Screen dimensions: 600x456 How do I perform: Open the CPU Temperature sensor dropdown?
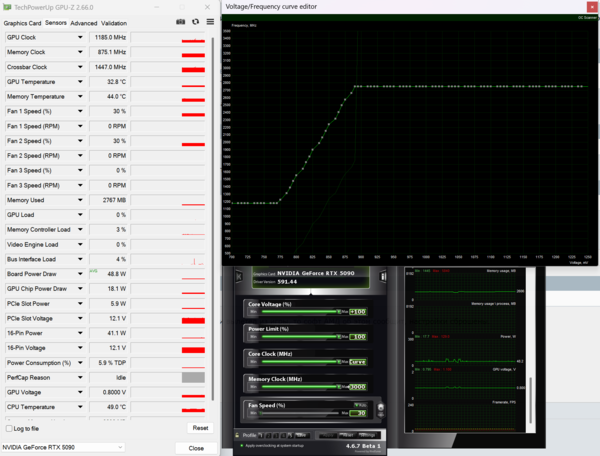[x=80, y=407]
